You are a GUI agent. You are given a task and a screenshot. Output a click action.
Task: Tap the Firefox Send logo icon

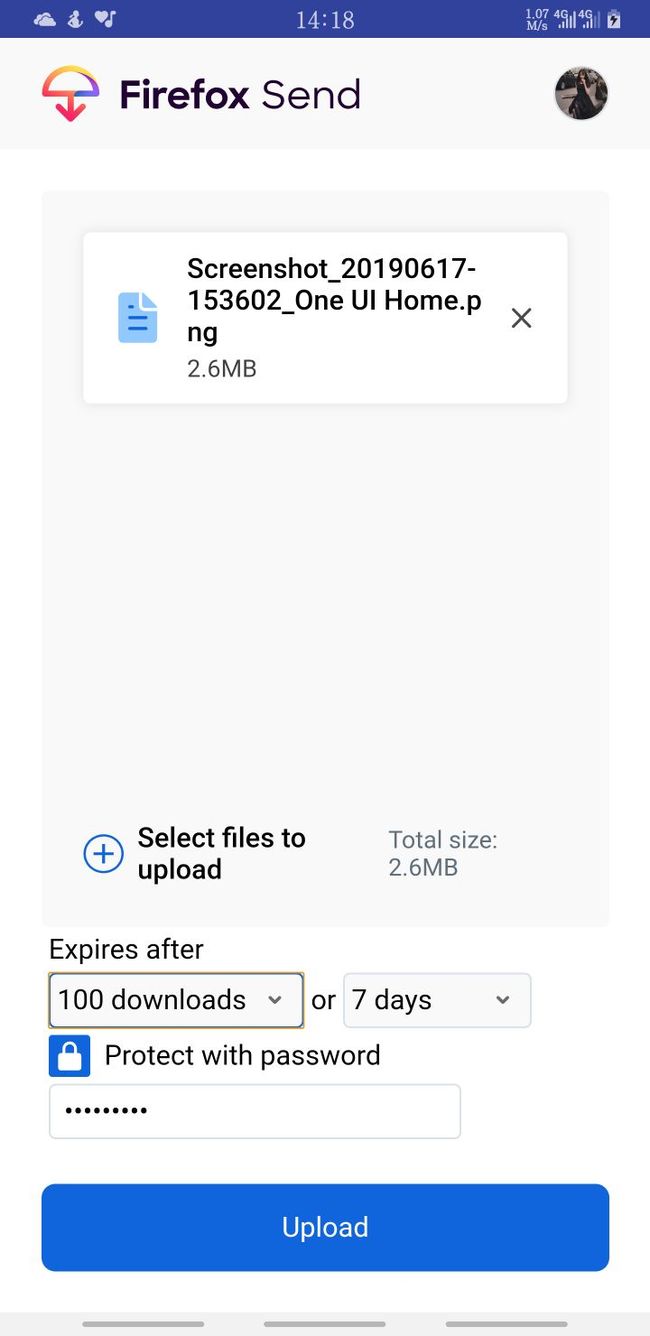pyautogui.click(x=71, y=94)
